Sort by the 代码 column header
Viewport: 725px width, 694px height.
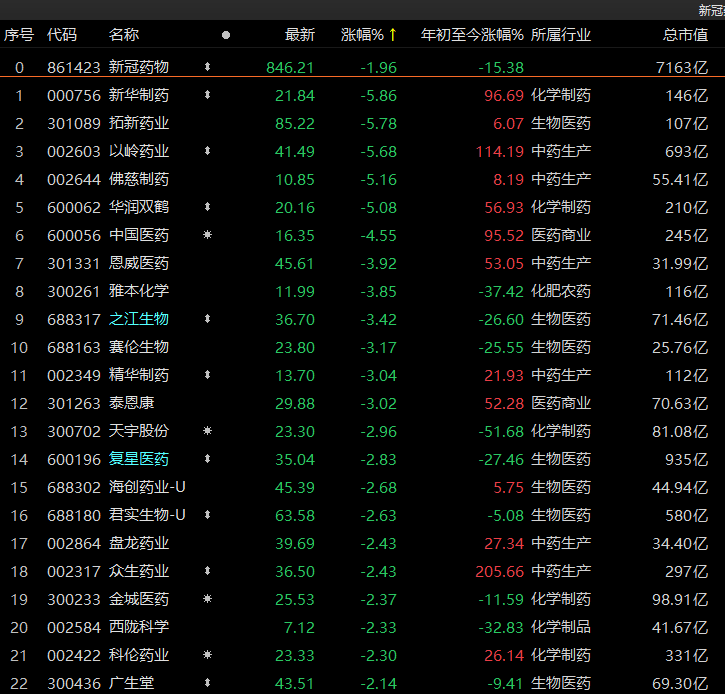[62, 35]
